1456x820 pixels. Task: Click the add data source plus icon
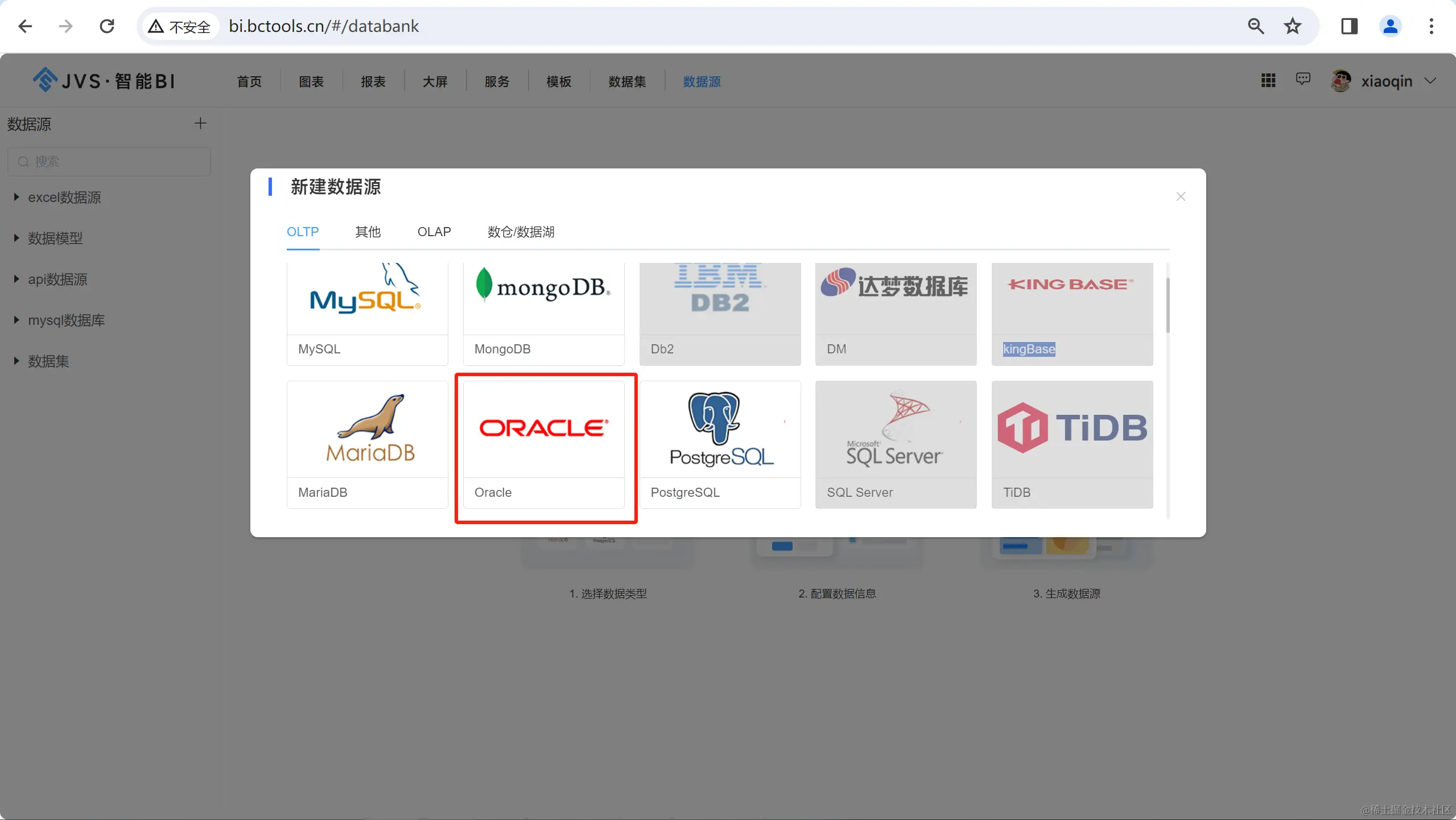[200, 123]
